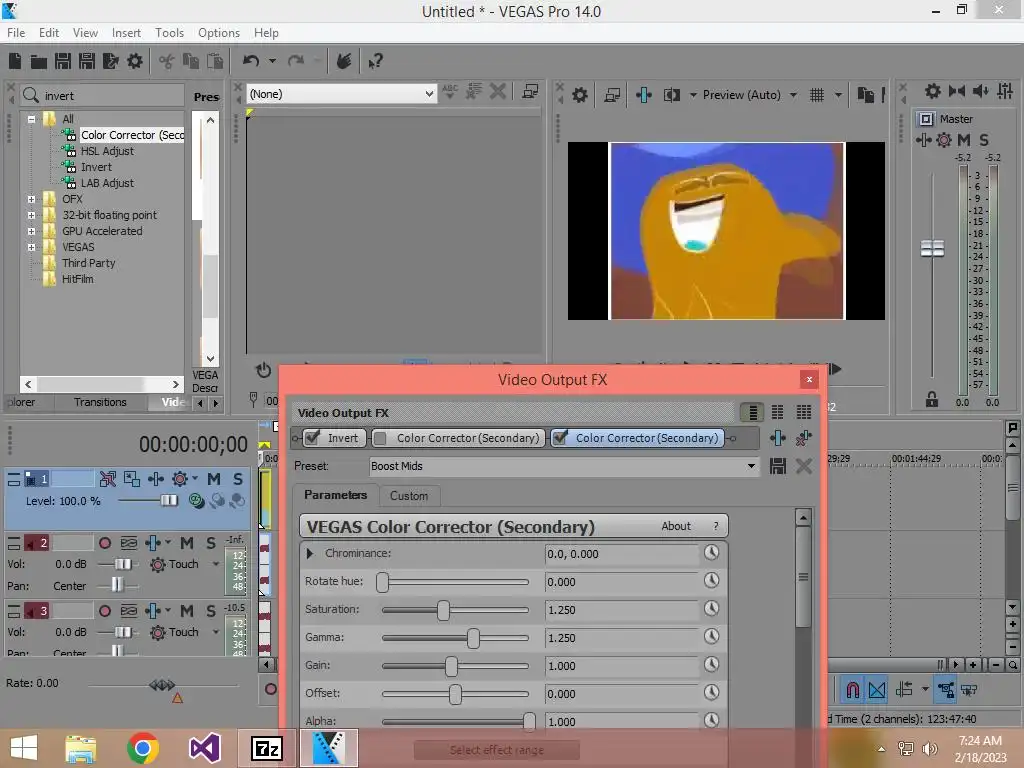The image size is (1024, 768).
Task: Open the Insert menu
Action: 126,33
